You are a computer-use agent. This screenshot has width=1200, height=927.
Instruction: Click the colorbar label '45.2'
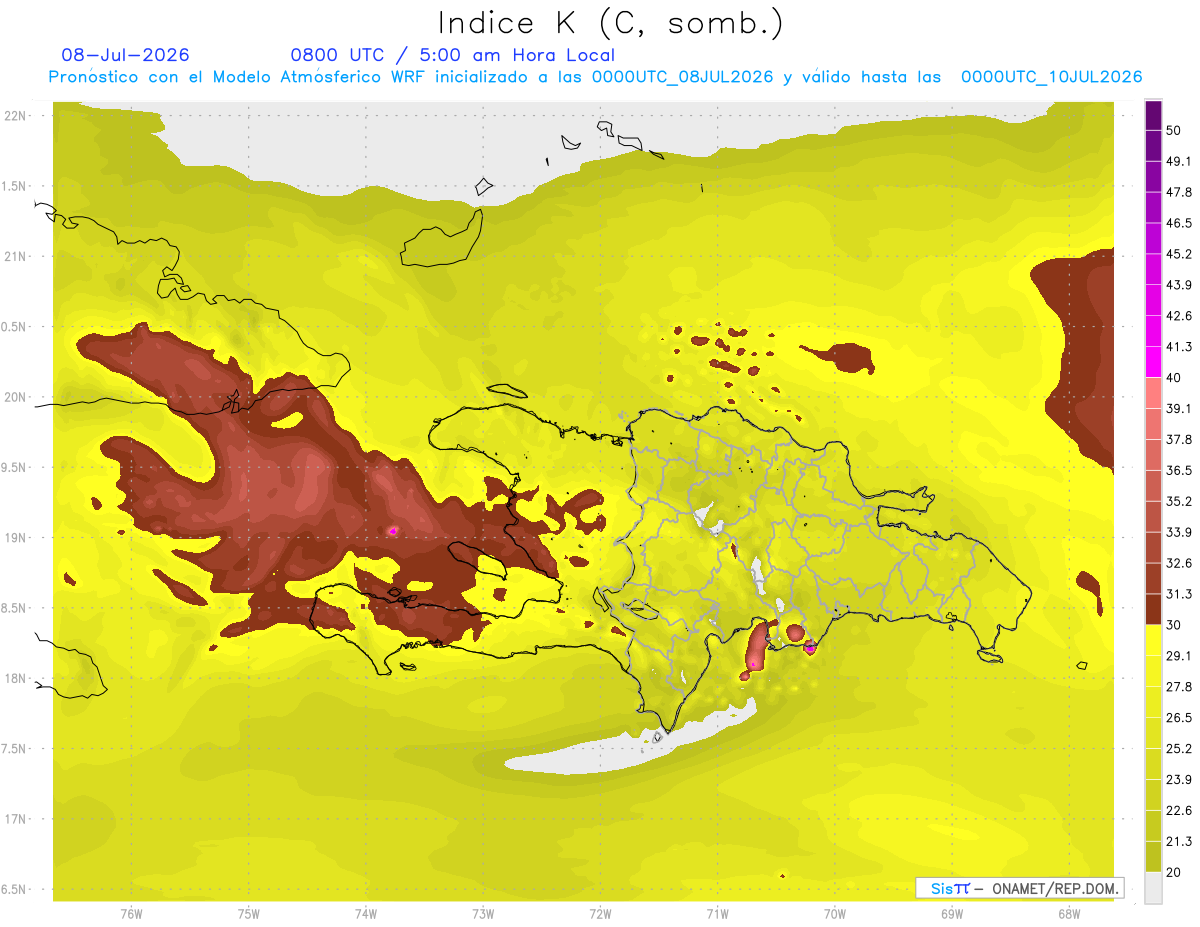(1179, 254)
